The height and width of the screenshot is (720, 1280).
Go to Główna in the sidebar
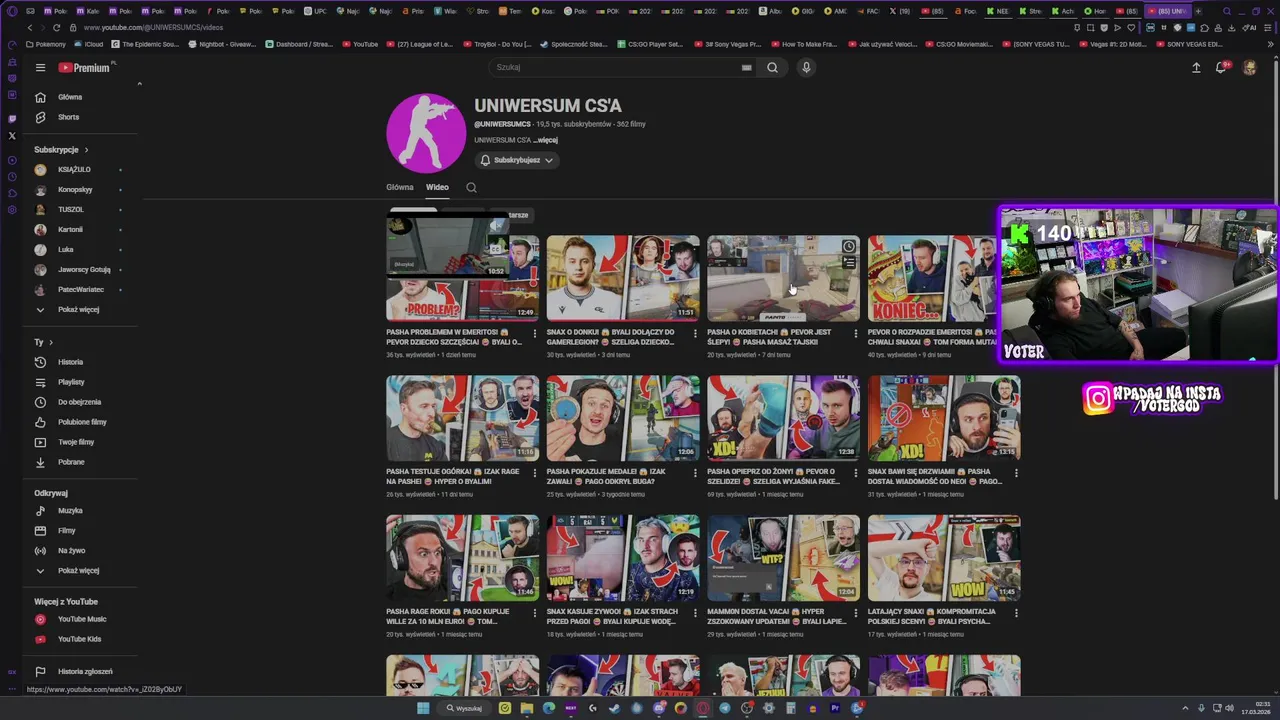(x=70, y=97)
